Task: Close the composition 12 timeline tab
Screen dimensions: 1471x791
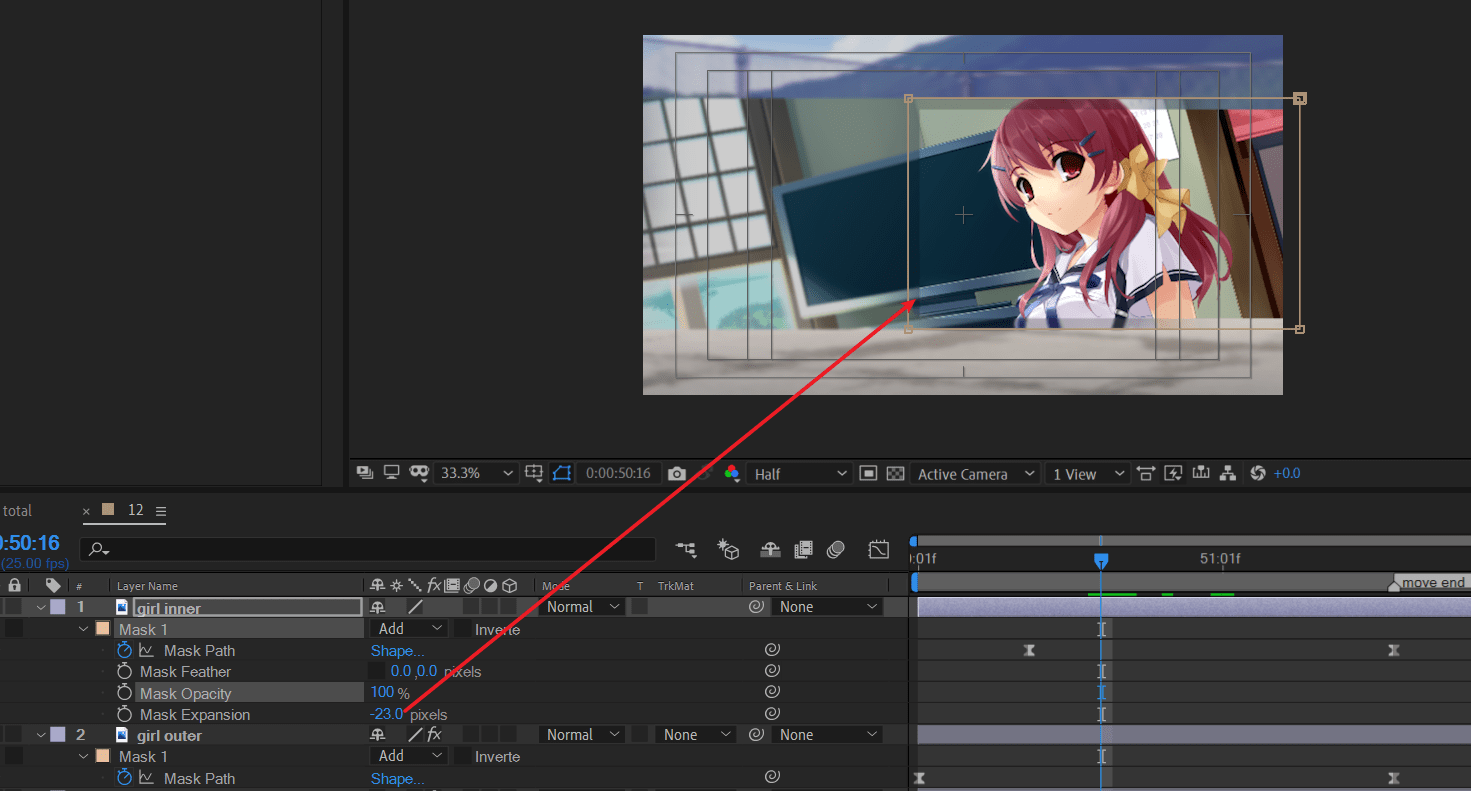Action: (86, 511)
